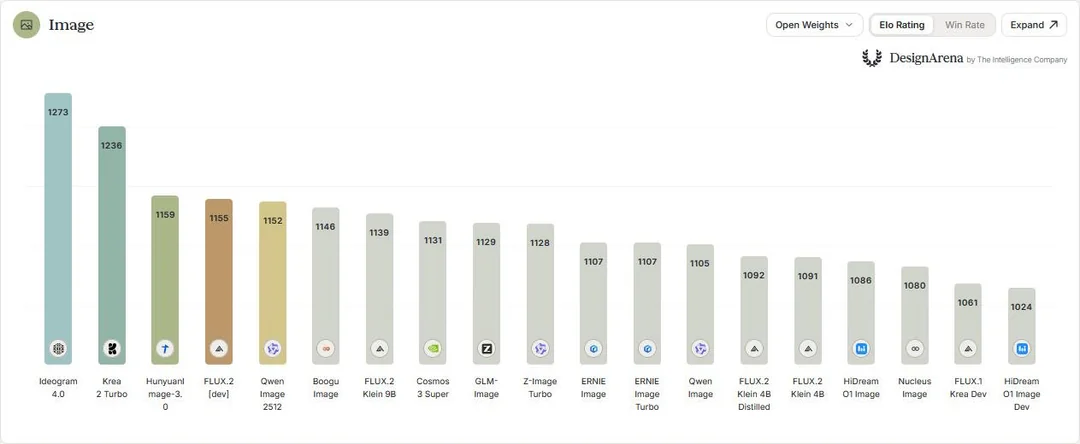Click the HiDream O1 Image logo icon
Image resolution: width=1080 pixels, height=444 pixels.
[x=861, y=349]
